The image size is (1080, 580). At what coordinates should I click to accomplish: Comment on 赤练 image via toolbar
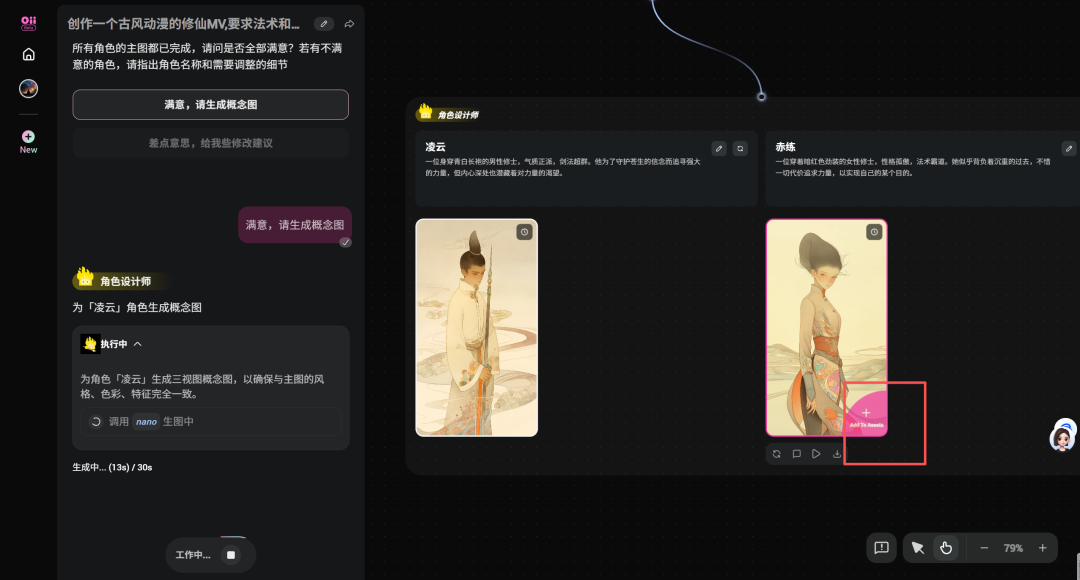tap(796, 454)
